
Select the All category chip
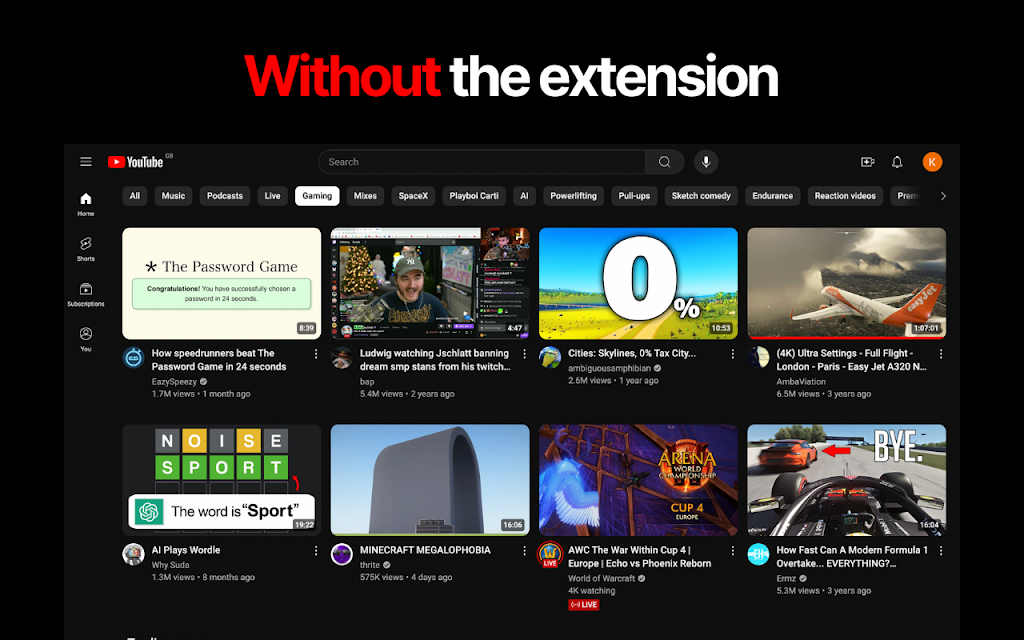135,196
